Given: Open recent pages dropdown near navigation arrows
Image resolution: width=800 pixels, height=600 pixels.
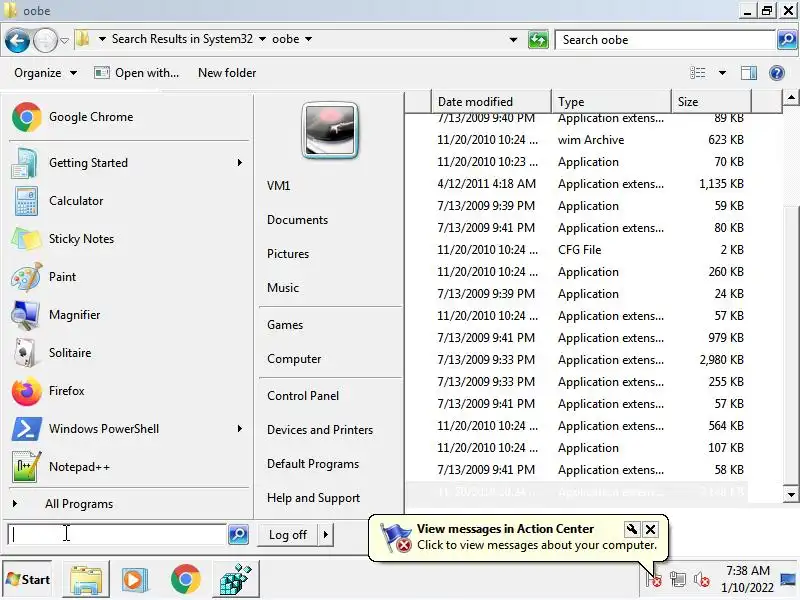Looking at the screenshot, I should pyautogui.click(x=64, y=40).
